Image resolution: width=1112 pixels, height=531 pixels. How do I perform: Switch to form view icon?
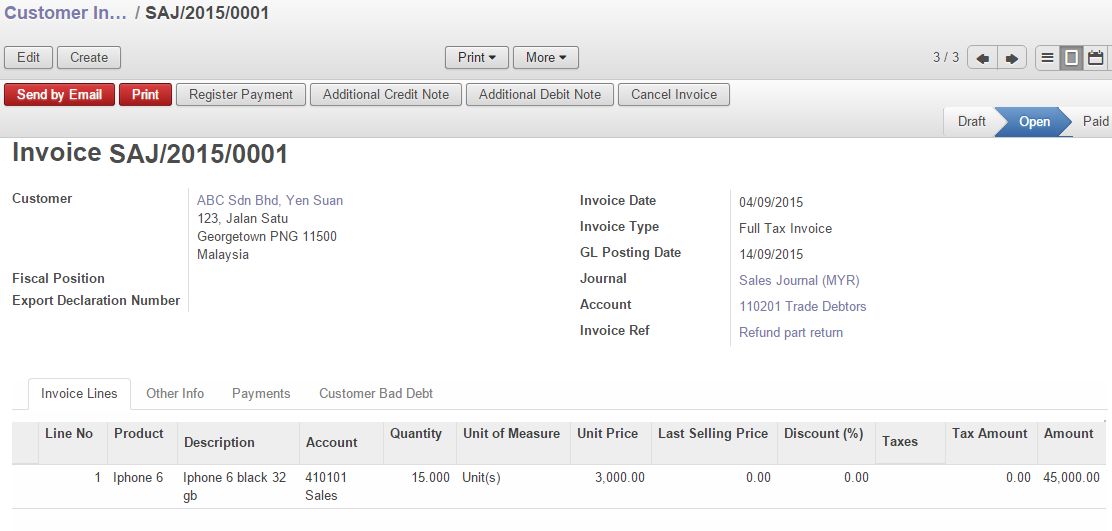pos(1071,58)
